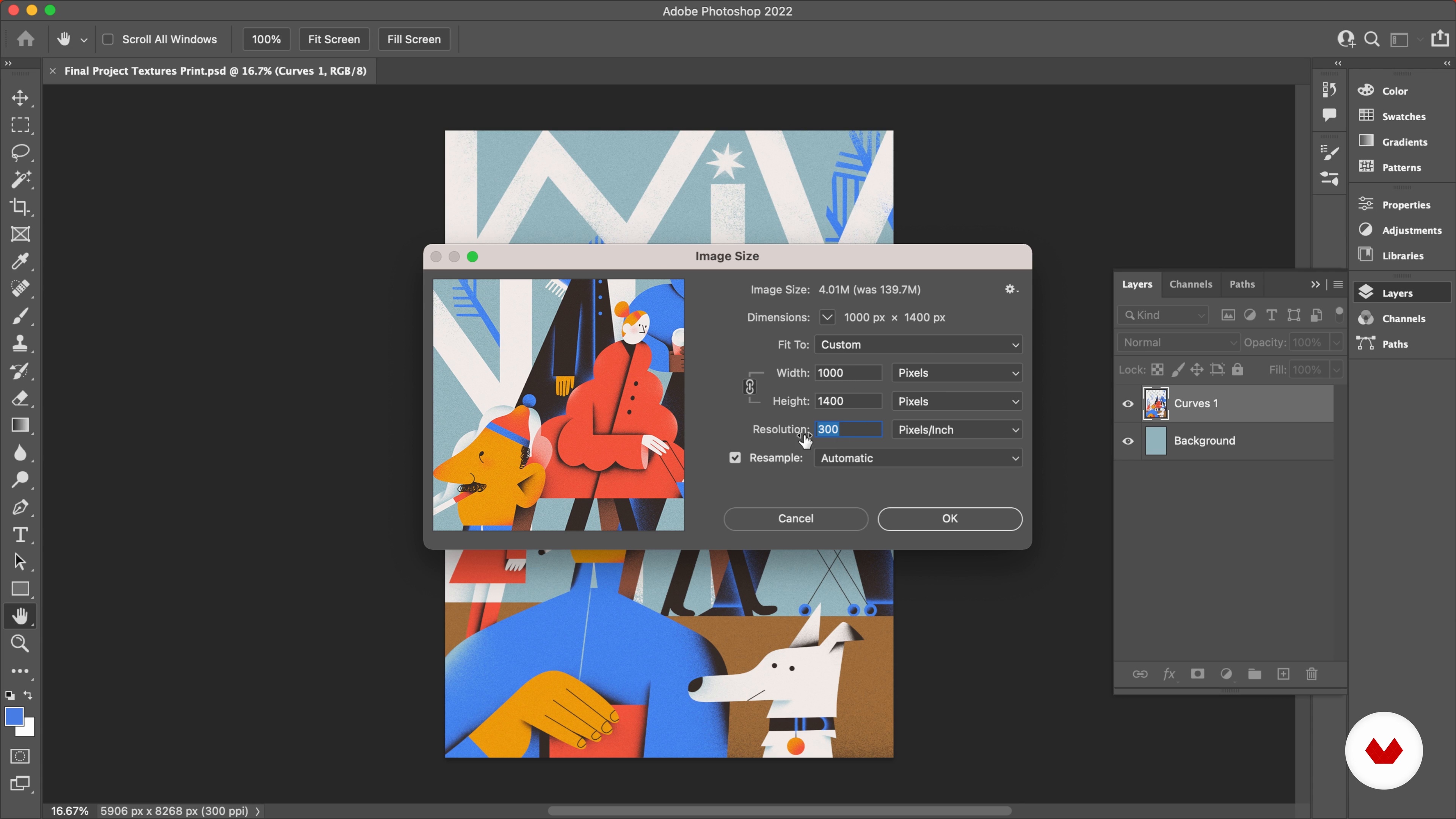Image resolution: width=1456 pixels, height=819 pixels.
Task: Open Image Size gear settings menu
Action: pyautogui.click(x=1011, y=289)
